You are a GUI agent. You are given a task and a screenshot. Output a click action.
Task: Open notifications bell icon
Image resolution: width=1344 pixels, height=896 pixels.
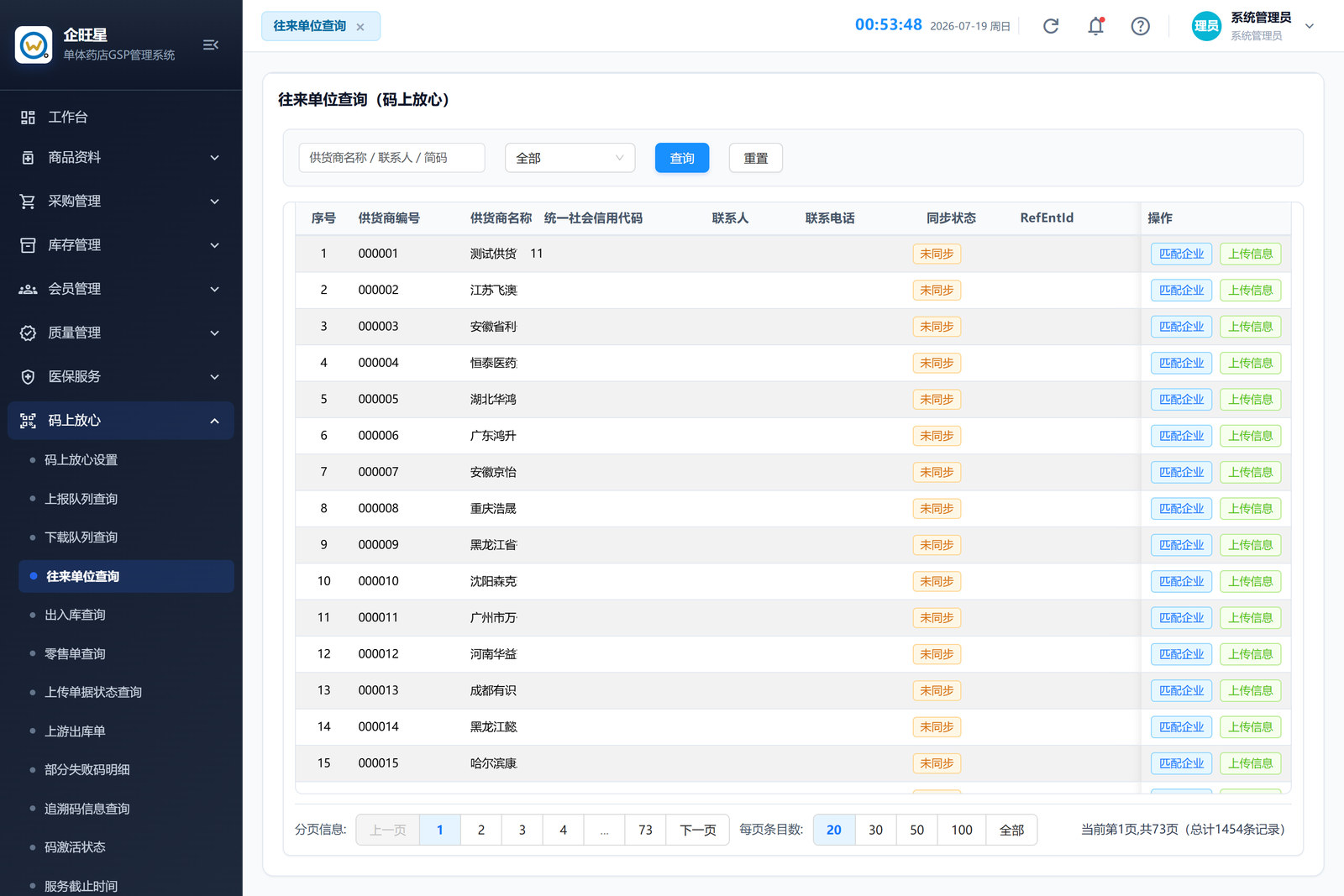tap(1095, 26)
